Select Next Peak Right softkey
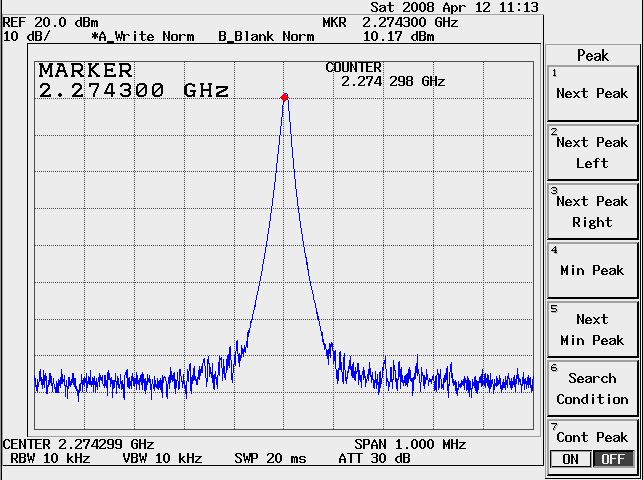 tap(592, 211)
